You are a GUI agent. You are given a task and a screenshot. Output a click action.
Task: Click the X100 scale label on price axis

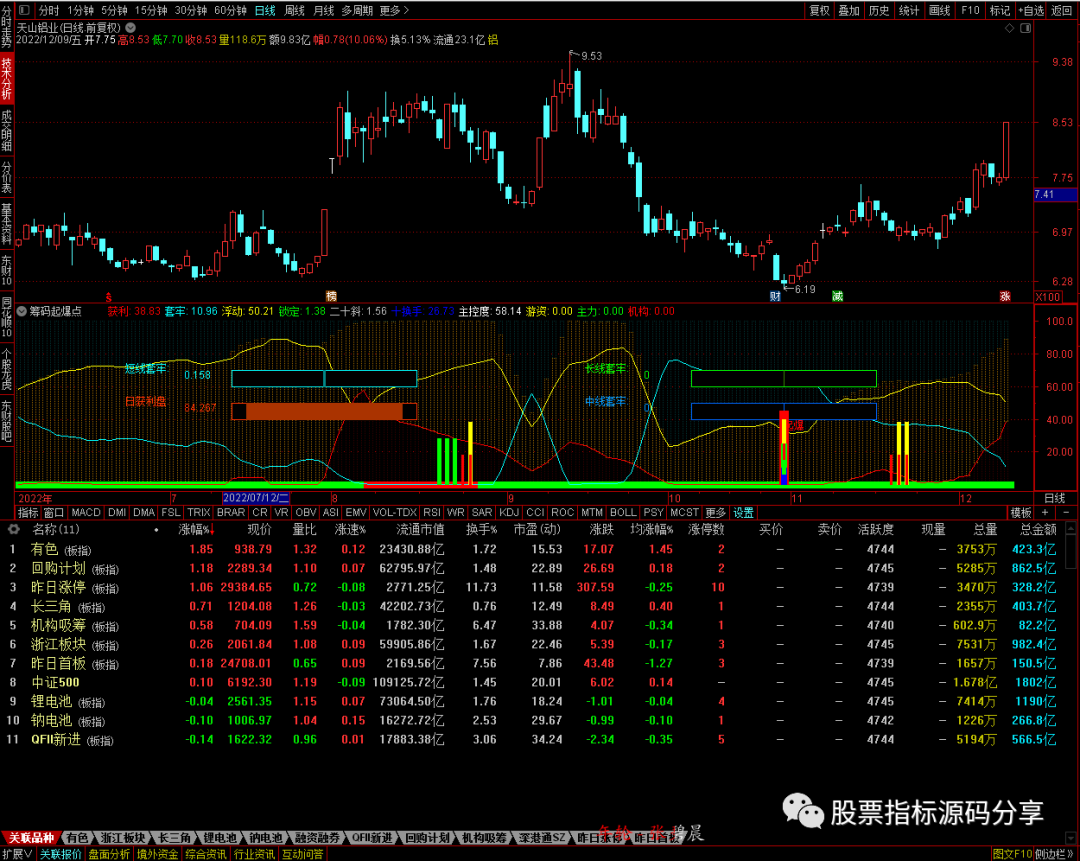point(1048,297)
